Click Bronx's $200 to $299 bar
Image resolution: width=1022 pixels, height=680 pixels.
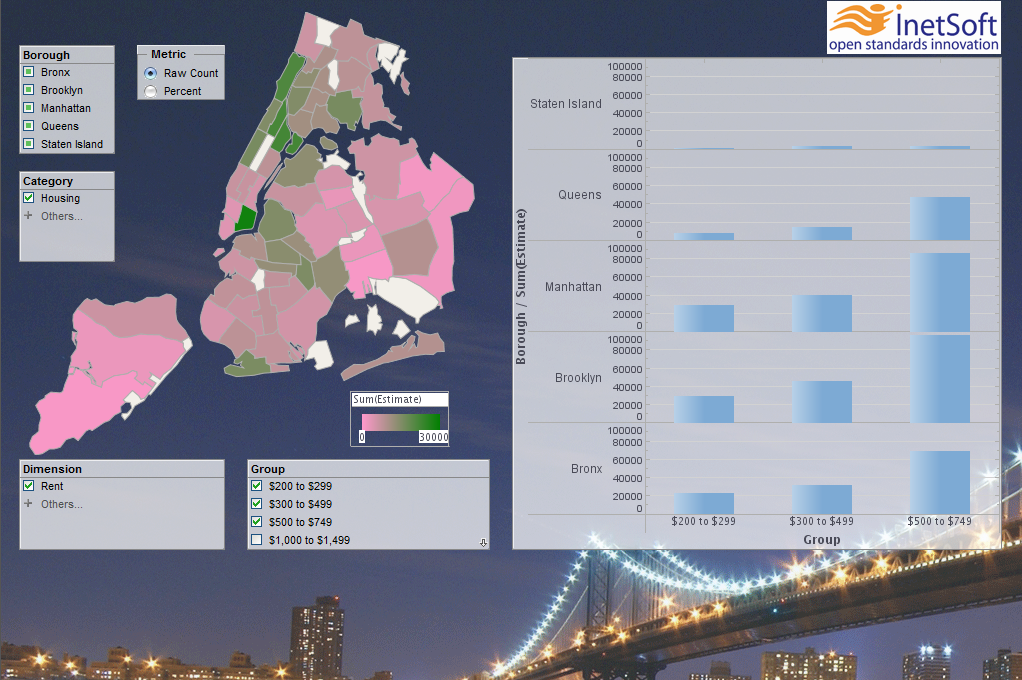(704, 503)
